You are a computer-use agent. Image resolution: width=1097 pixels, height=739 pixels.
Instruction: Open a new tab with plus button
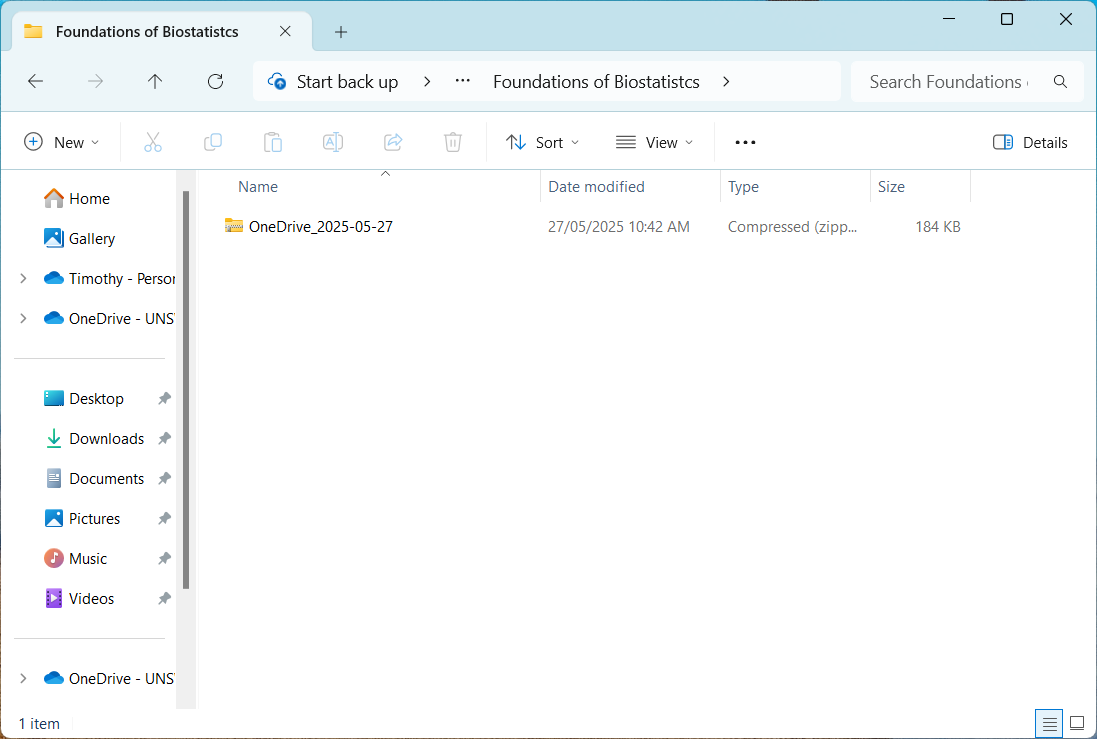tap(341, 32)
